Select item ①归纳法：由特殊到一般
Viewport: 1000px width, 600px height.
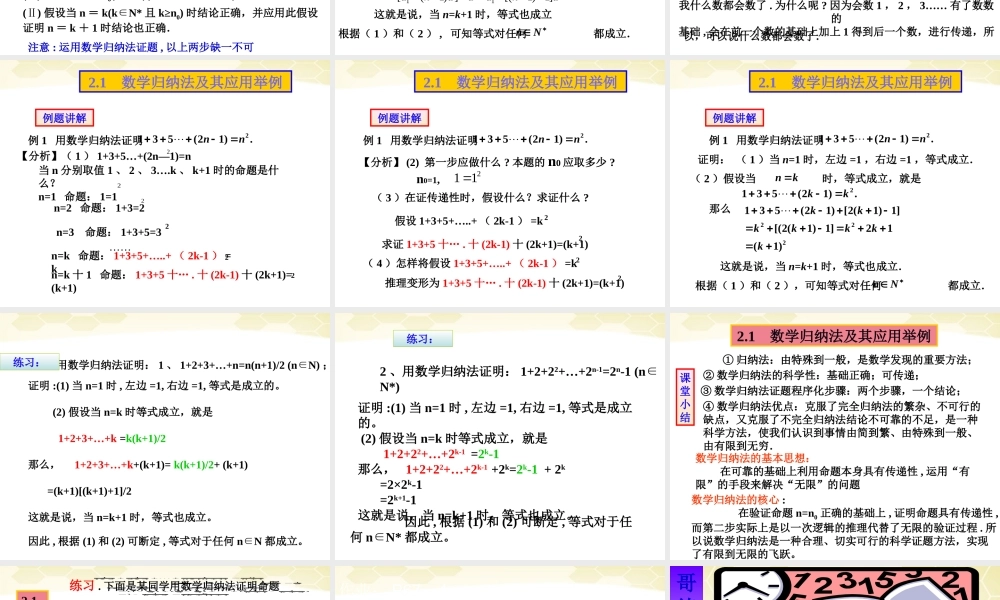[847, 360]
